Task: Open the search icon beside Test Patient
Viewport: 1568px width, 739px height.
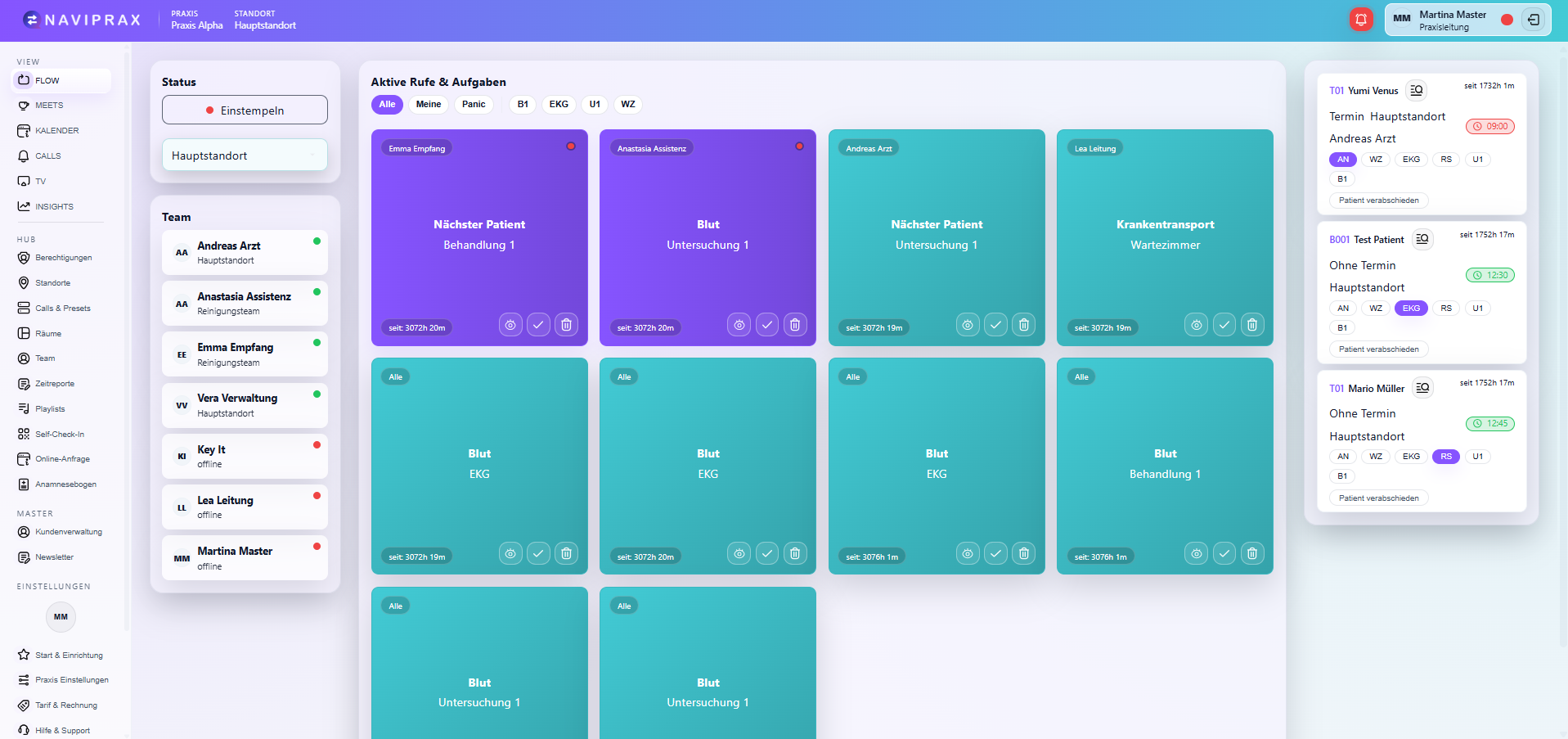Action: point(1422,239)
